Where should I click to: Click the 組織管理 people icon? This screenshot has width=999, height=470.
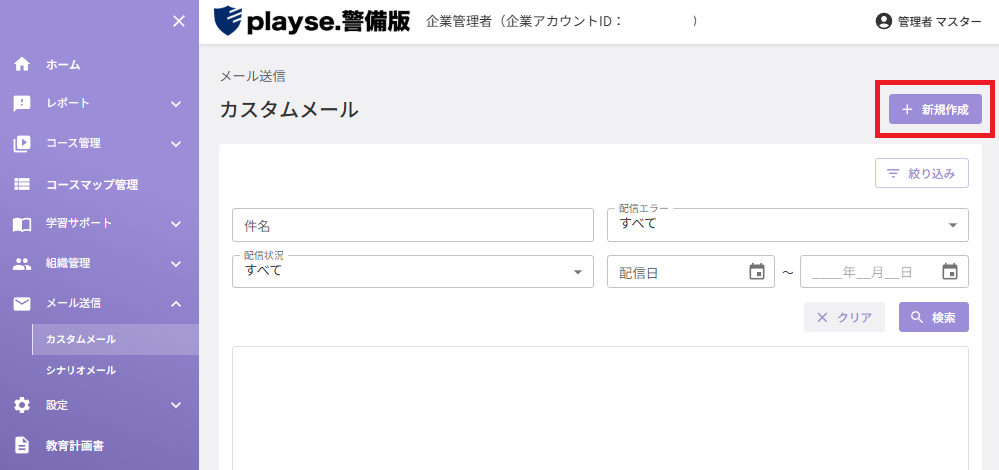[22, 264]
